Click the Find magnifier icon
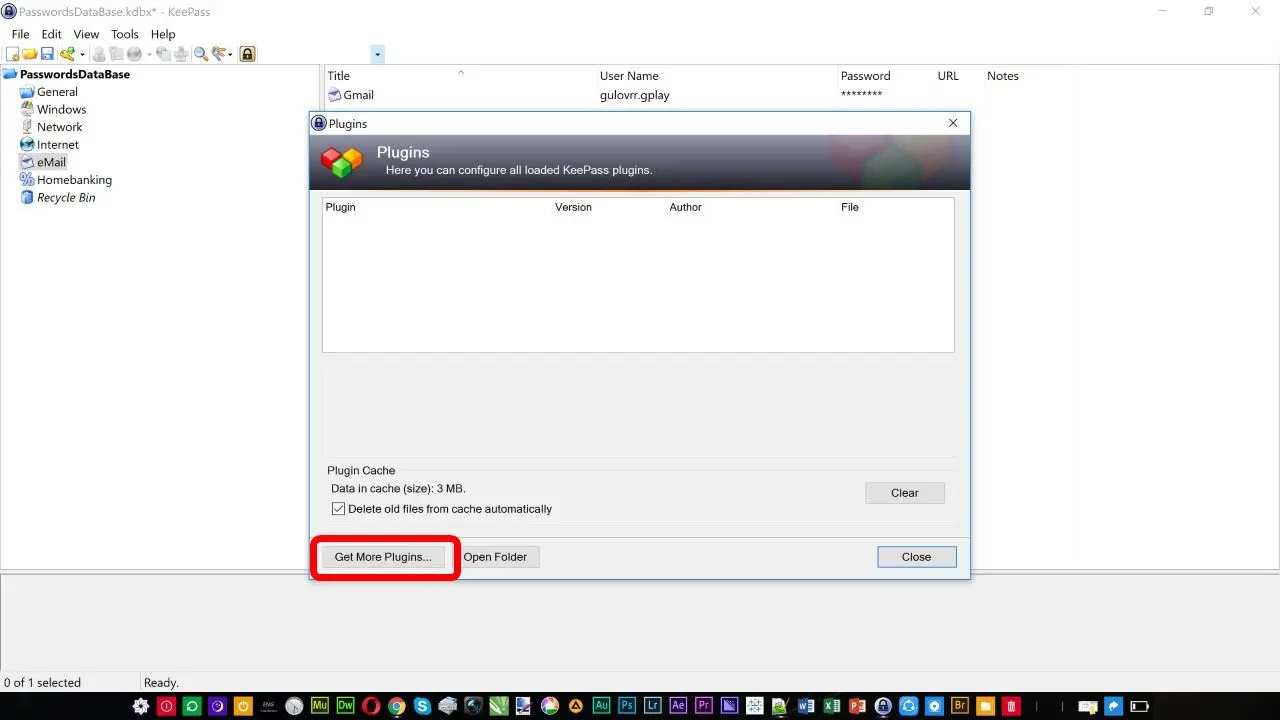Screen dimensions: 1280x720 pyautogui.click(x=201, y=54)
